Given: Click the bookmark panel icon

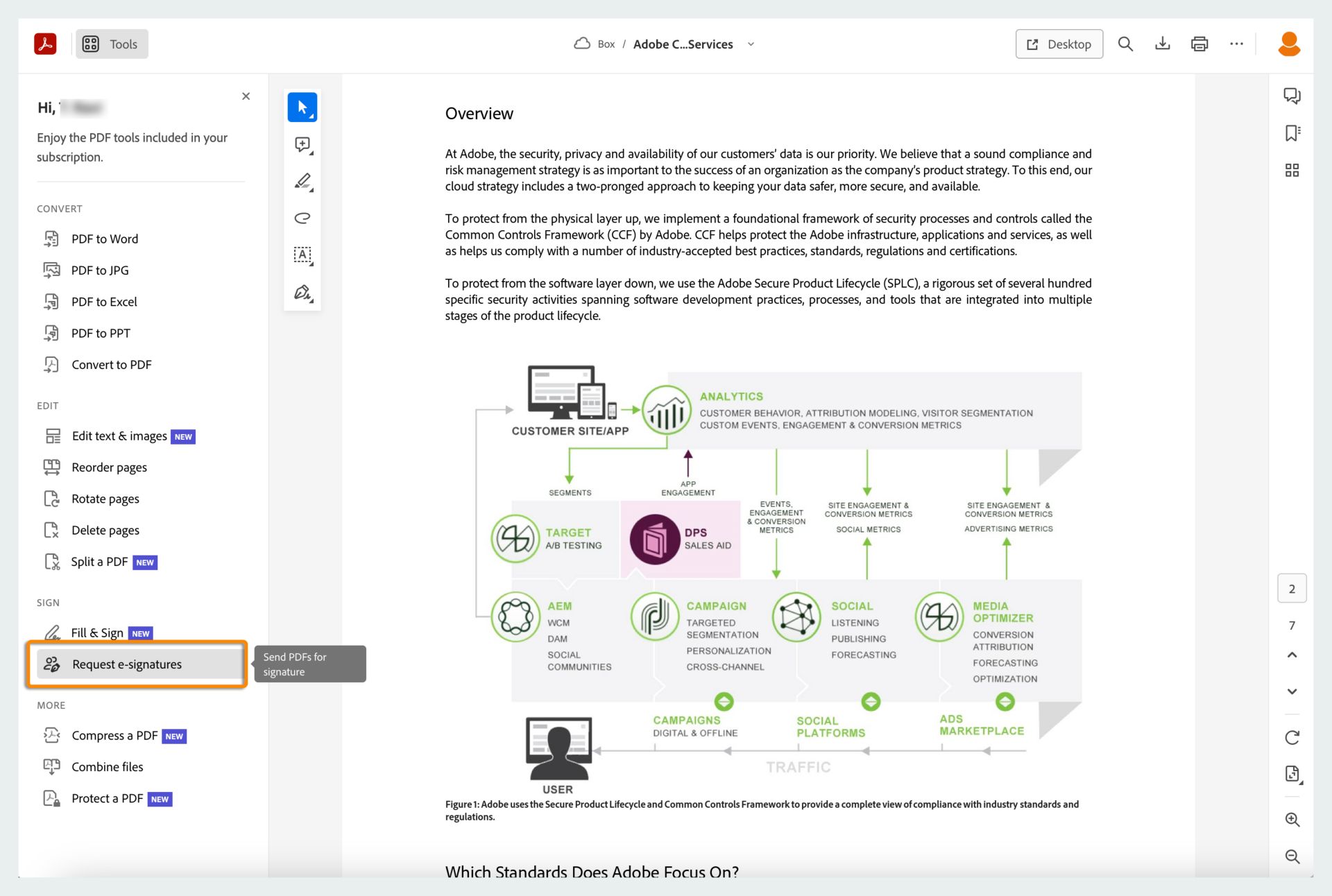Looking at the screenshot, I should coord(1292,132).
